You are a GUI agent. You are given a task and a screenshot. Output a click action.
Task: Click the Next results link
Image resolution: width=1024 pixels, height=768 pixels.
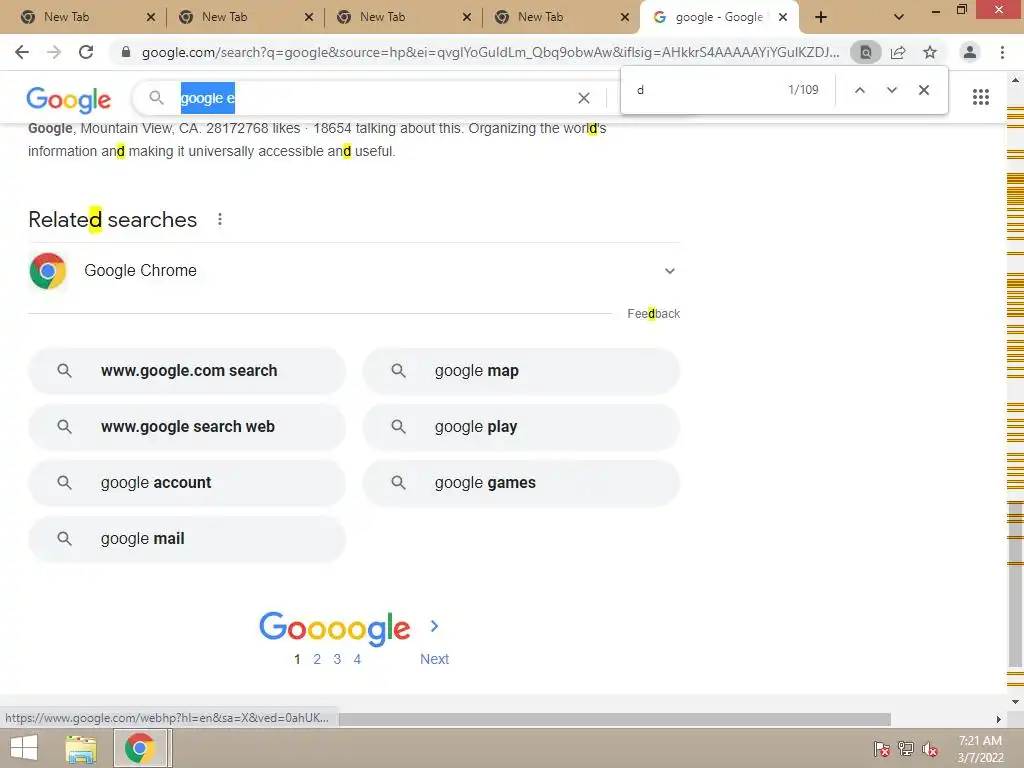(x=434, y=660)
